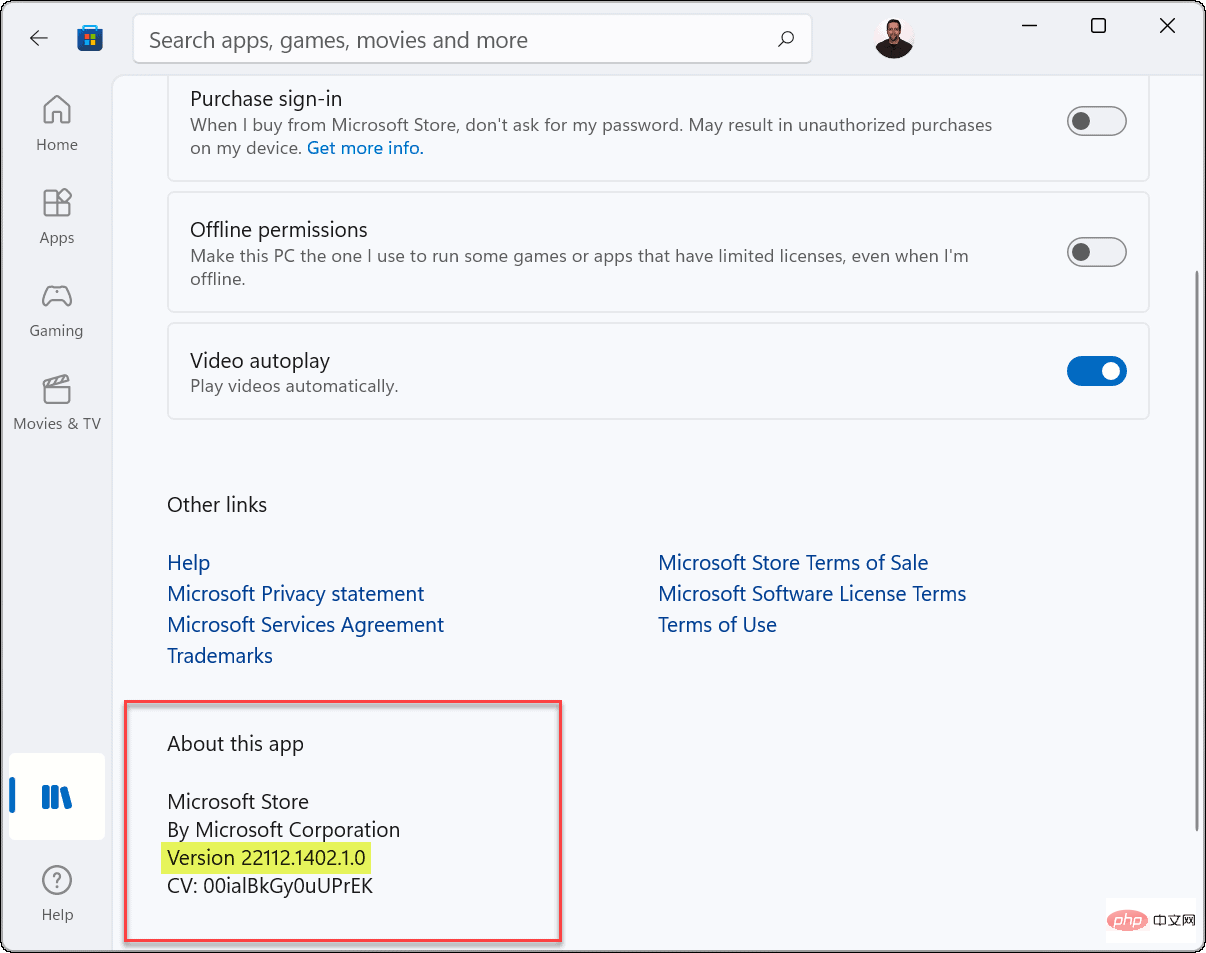Click the Video autoplay label
Screen dimensions: 1206x953
tap(260, 361)
